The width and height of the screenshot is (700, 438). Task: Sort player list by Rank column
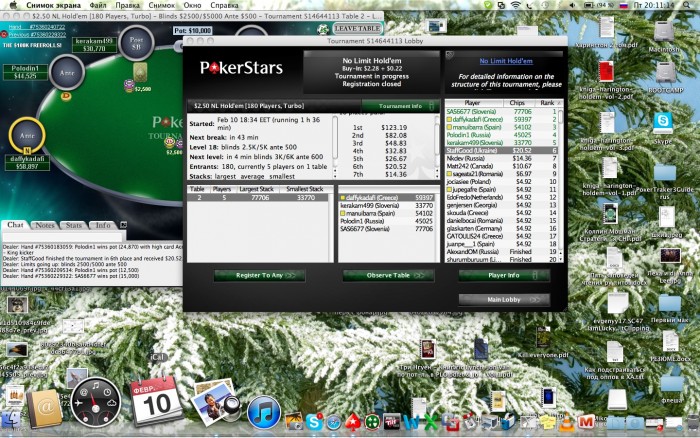(546, 103)
